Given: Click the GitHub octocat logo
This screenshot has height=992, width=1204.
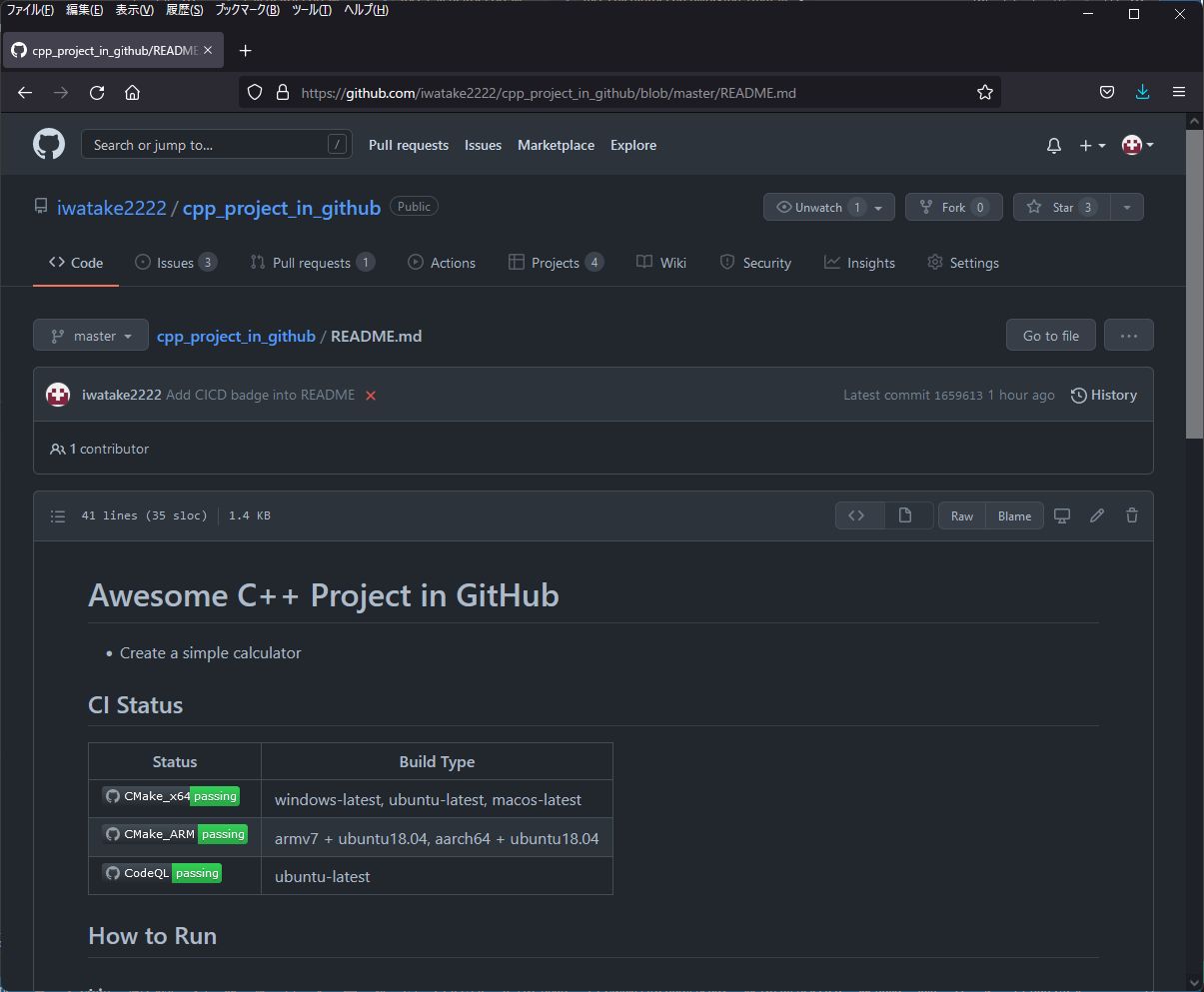Looking at the screenshot, I should (48, 144).
